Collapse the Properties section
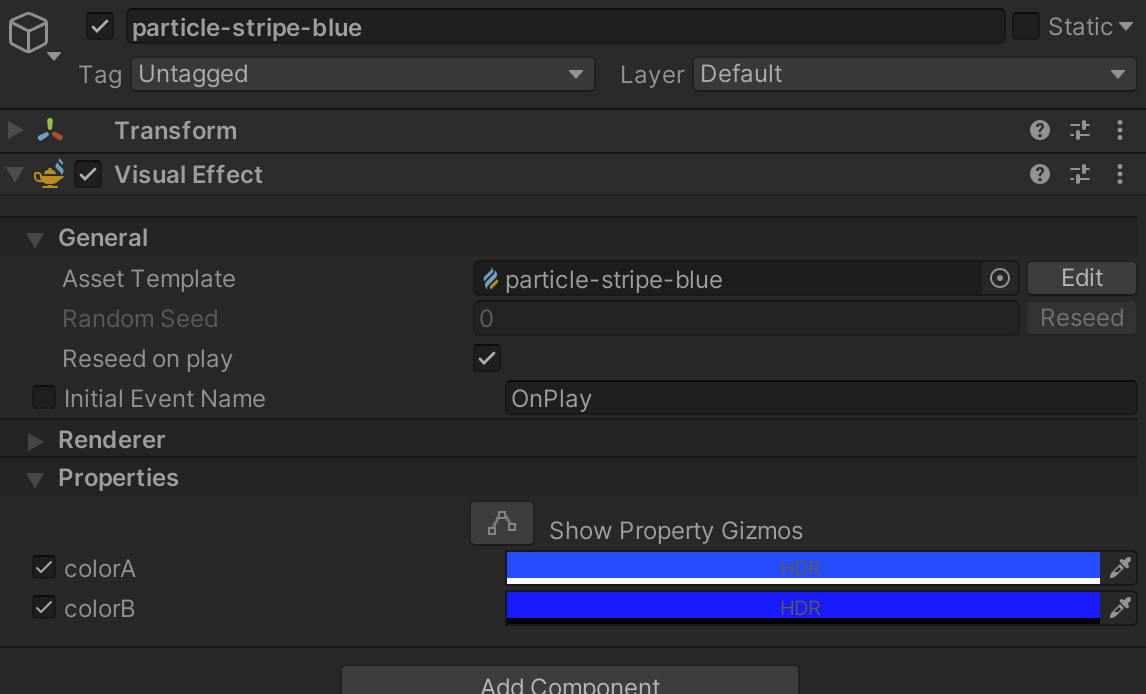The height and width of the screenshot is (694, 1146). (x=34, y=478)
